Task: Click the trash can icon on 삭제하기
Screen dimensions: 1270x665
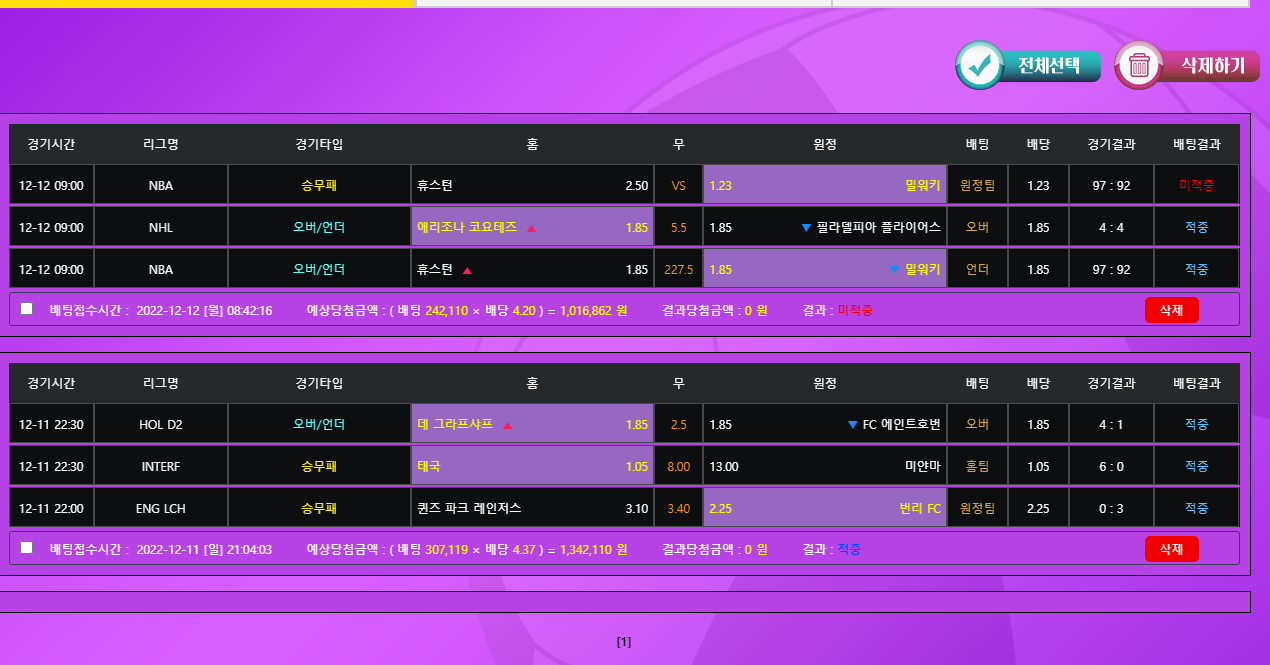Action: point(1138,66)
